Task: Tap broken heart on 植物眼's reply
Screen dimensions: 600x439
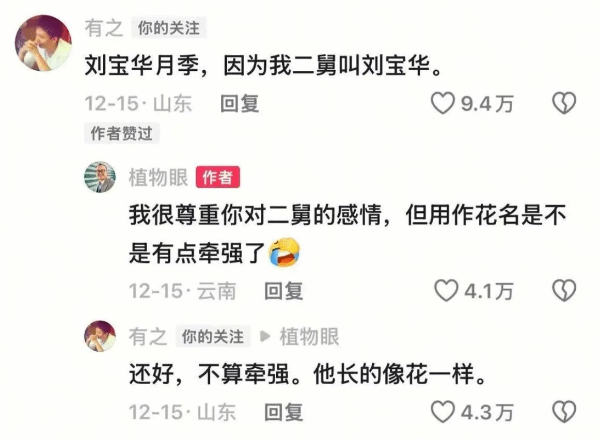Action: point(564,290)
